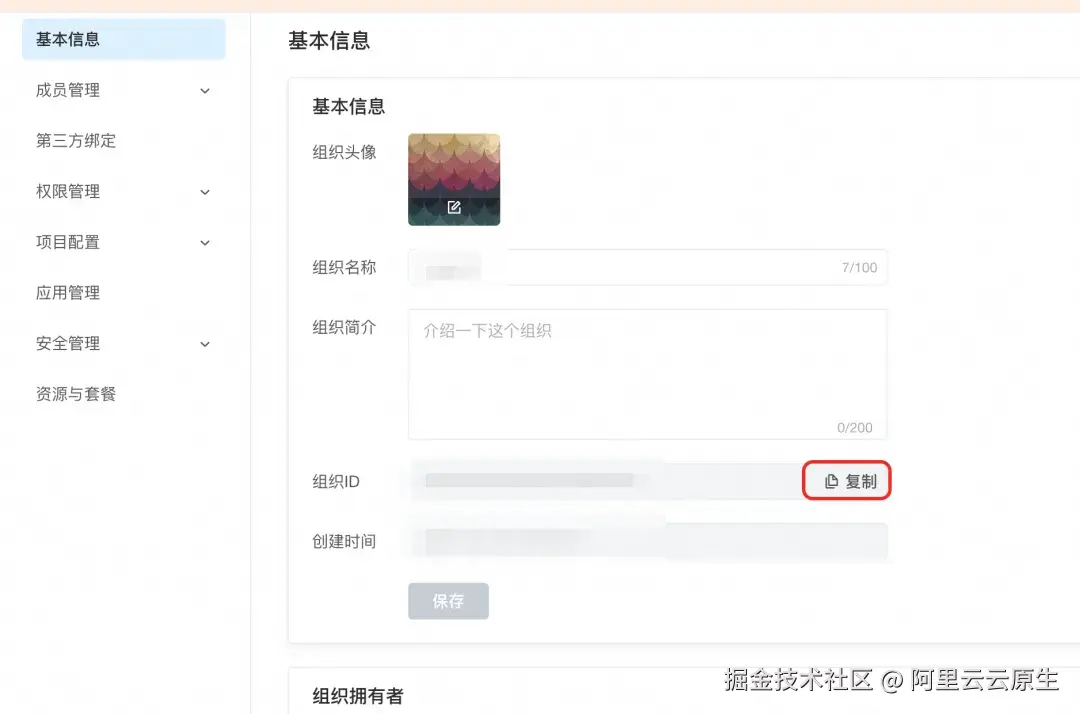Screen dimensions: 1080x714
Task: Click the 创建时间 creation time field
Action: click(648, 541)
